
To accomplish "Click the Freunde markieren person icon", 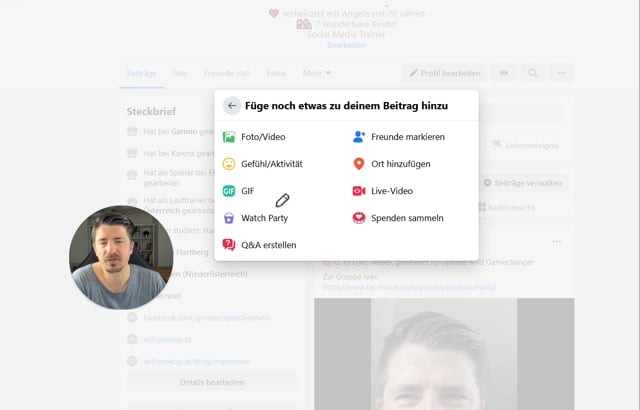I will pos(359,137).
